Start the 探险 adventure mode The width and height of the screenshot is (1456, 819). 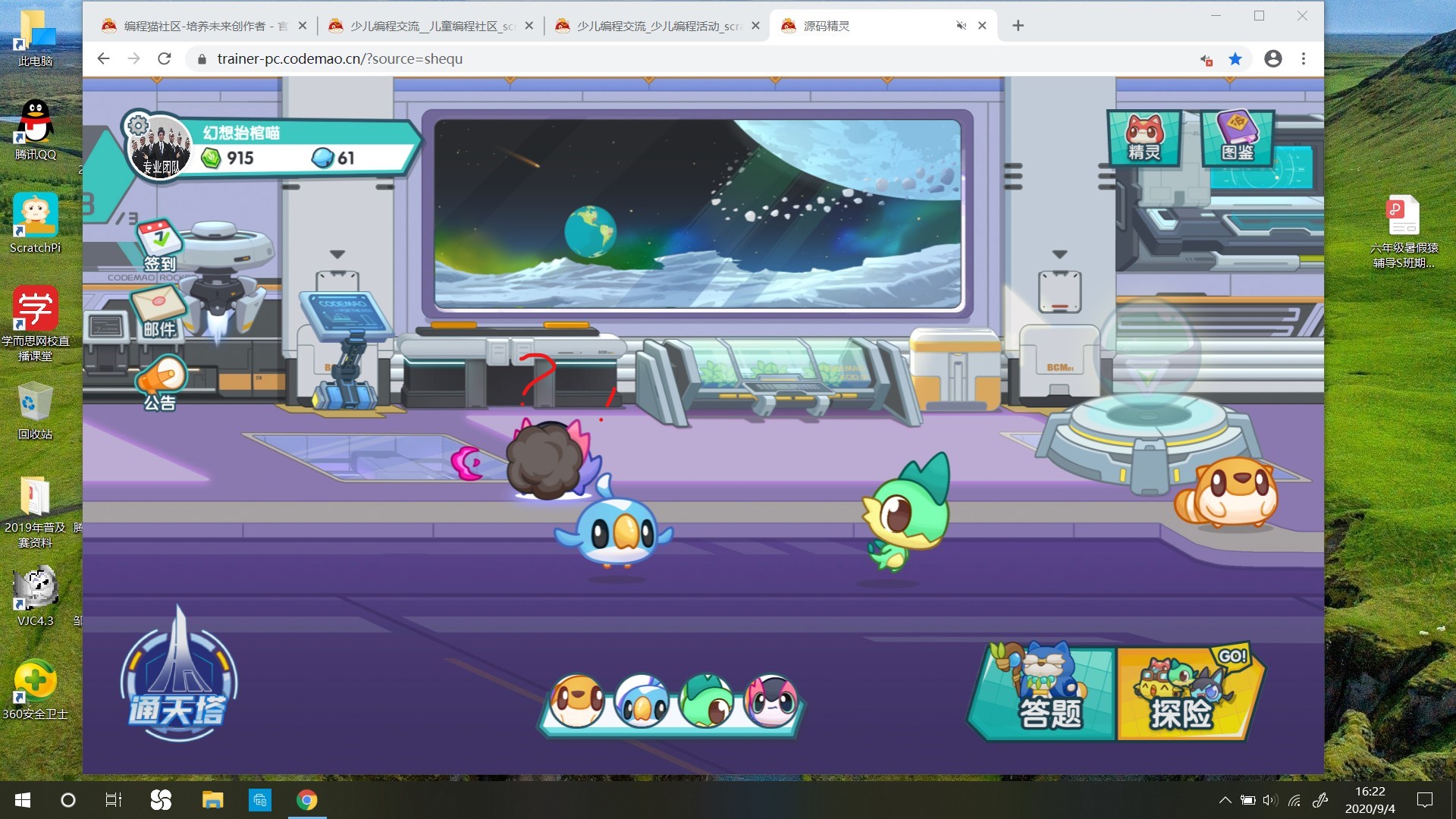coord(1189,692)
